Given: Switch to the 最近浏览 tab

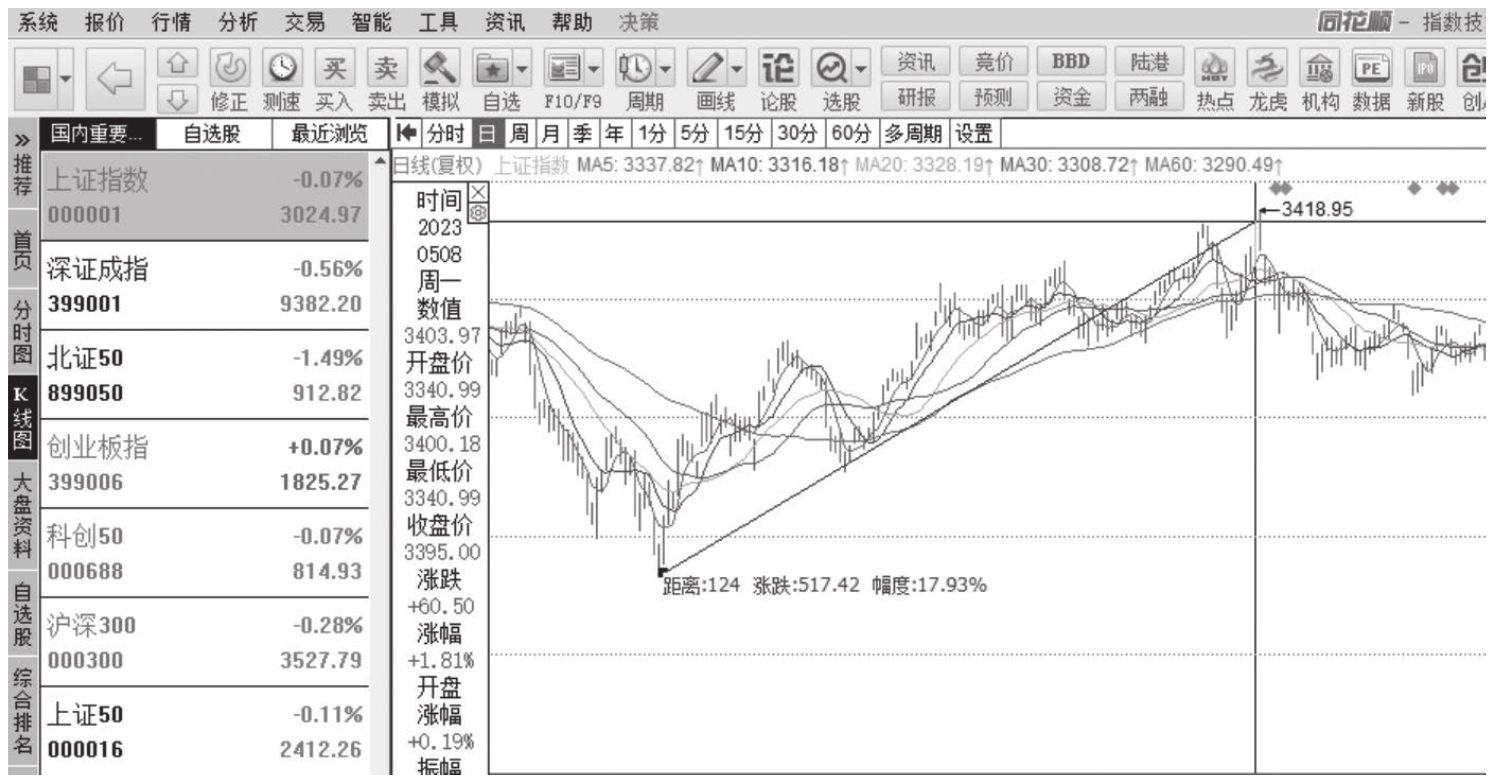Looking at the screenshot, I should (327, 135).
